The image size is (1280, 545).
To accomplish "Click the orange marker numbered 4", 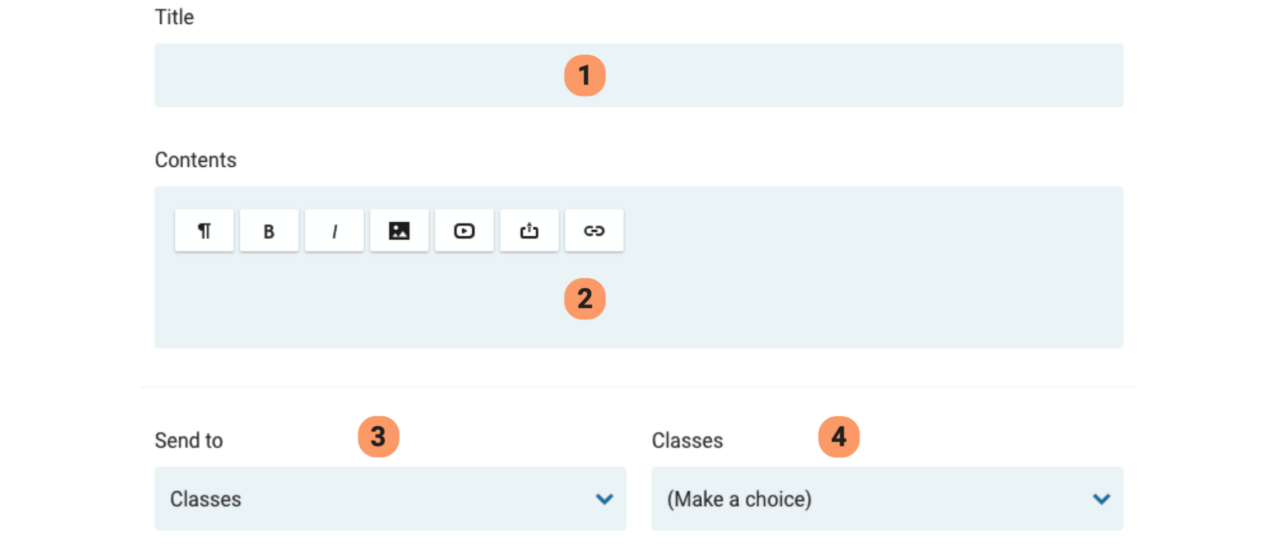I will 839,437.
